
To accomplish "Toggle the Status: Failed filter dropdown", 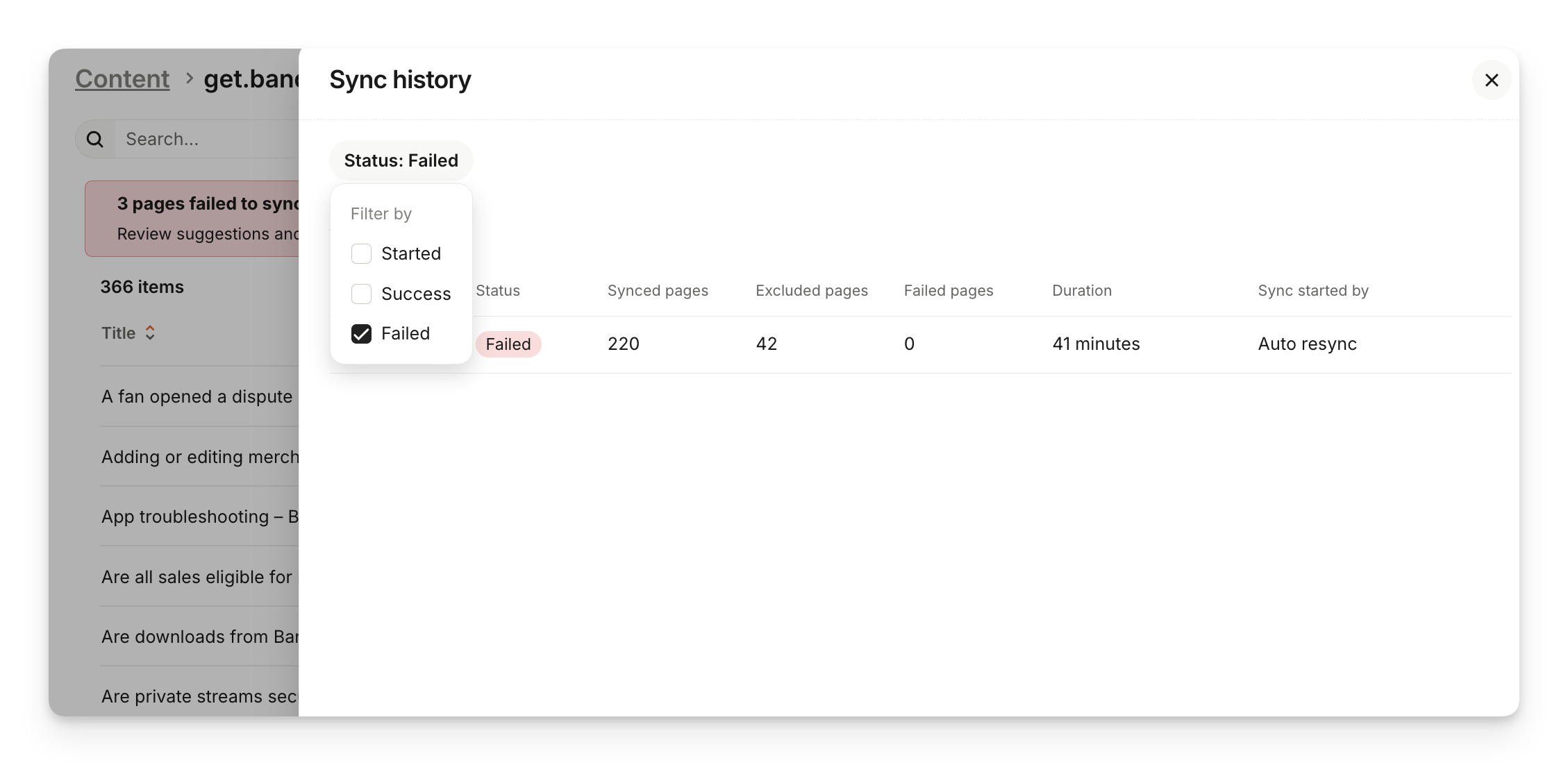I will [401, 161].
